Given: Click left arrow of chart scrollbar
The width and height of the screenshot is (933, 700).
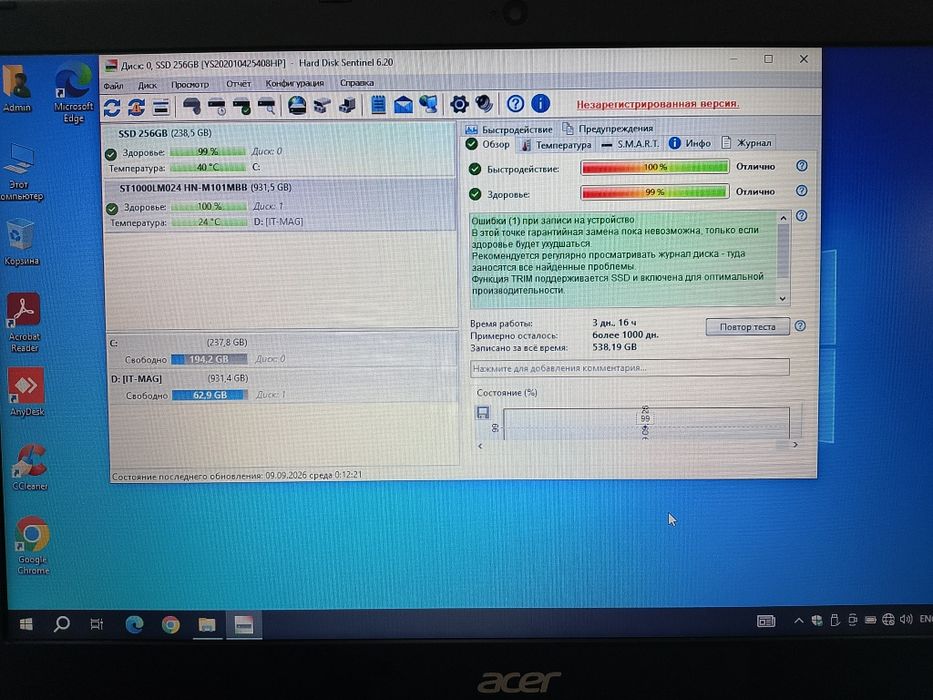Looking at the screenshot, I should [x=480, y=446].
